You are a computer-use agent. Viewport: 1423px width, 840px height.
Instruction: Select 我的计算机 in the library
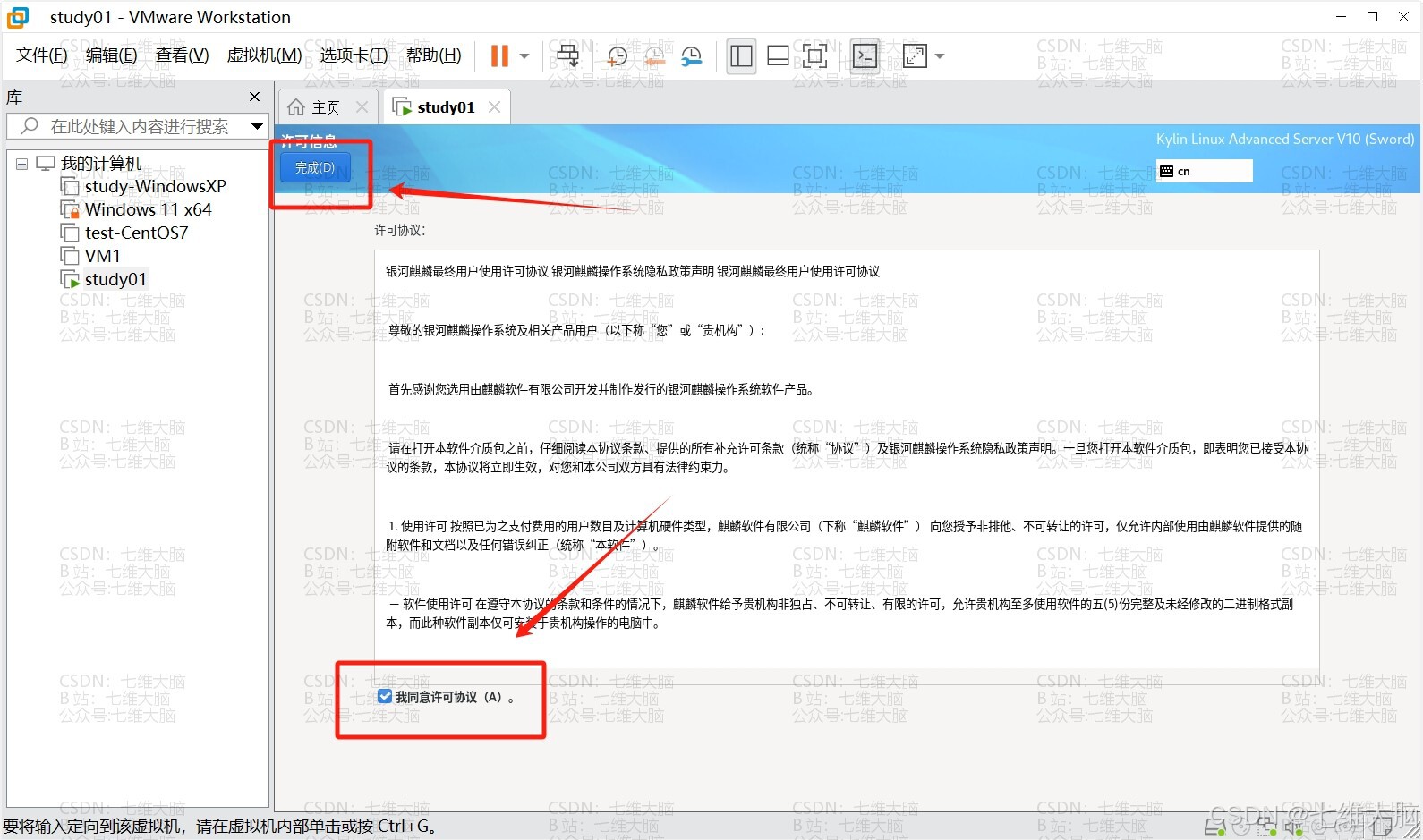100,164
